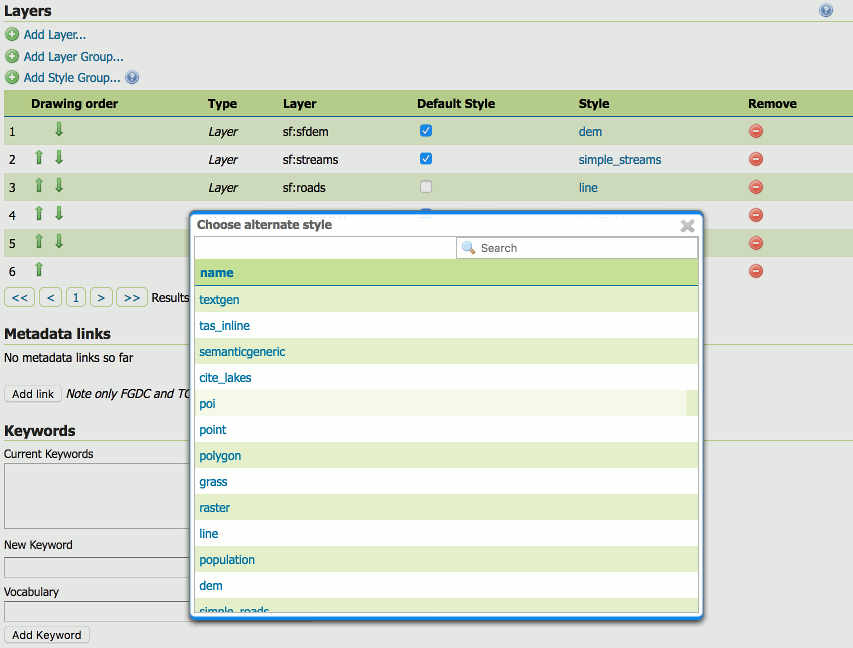Remove the sf:roads layer with red icon
Screen dimensions: 853x648
tap(756, 187)
